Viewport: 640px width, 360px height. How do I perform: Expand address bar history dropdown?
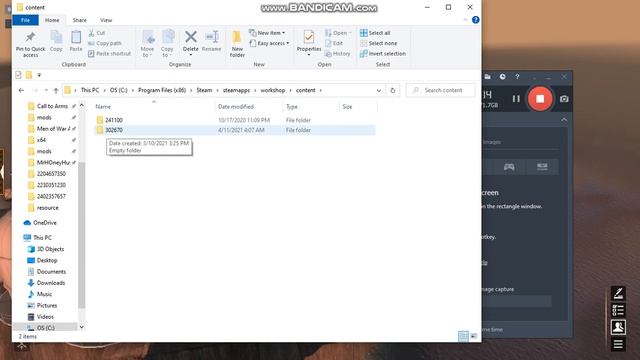point(379,90)
